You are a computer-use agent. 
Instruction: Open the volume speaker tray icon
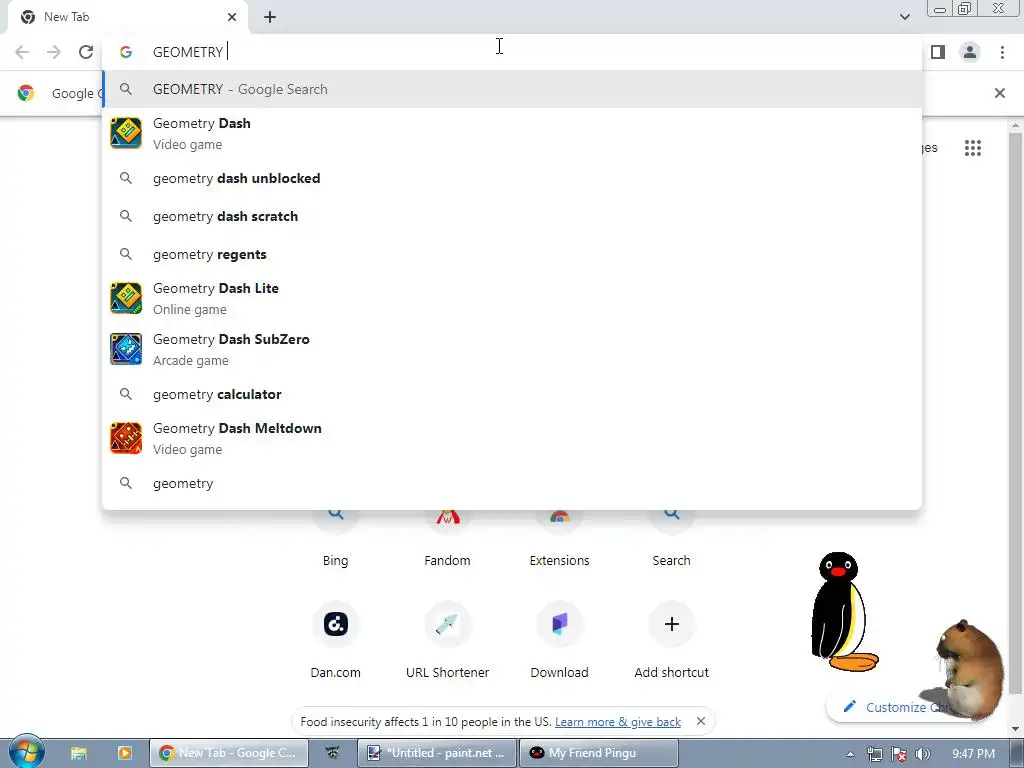(923, 754)
